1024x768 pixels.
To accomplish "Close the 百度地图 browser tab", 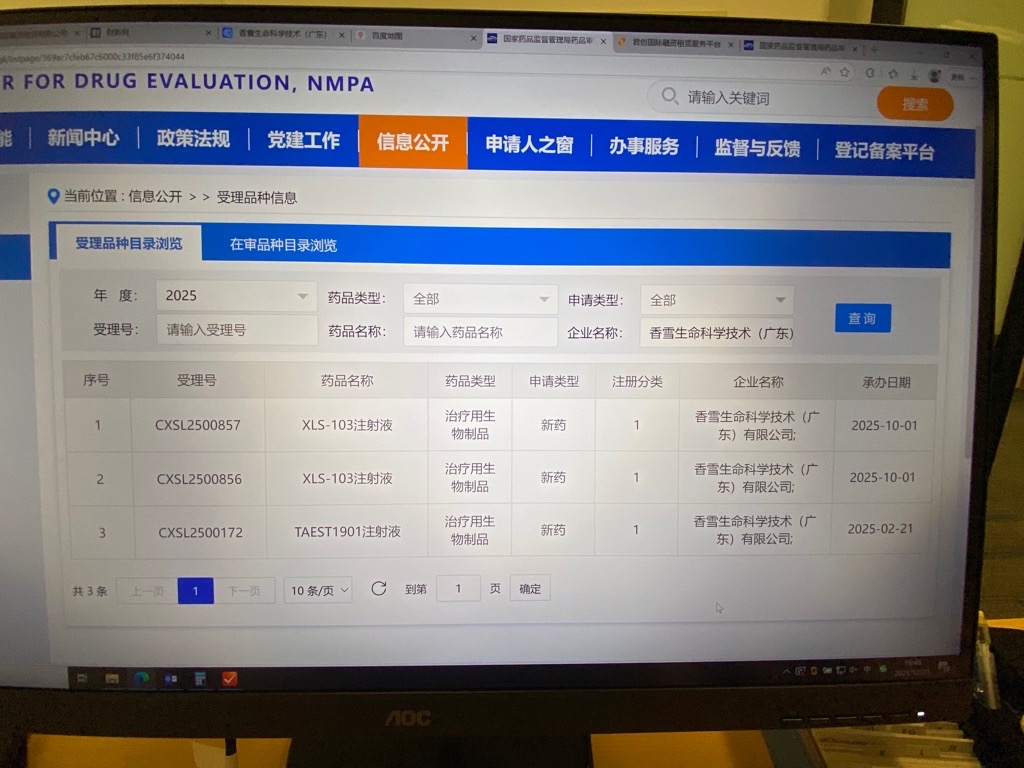I will click(473, 38).
